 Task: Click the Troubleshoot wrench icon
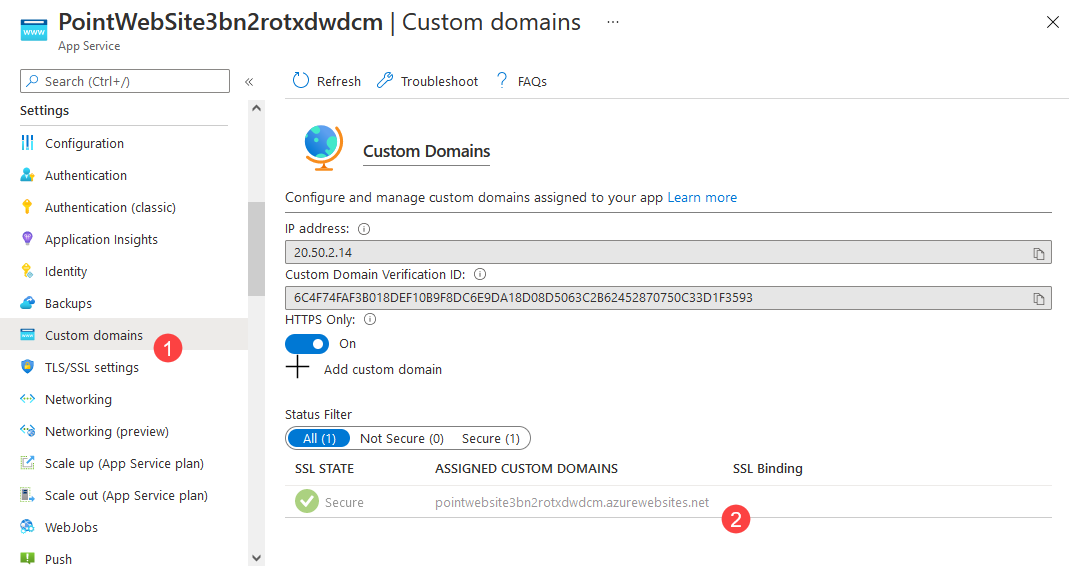385,81
